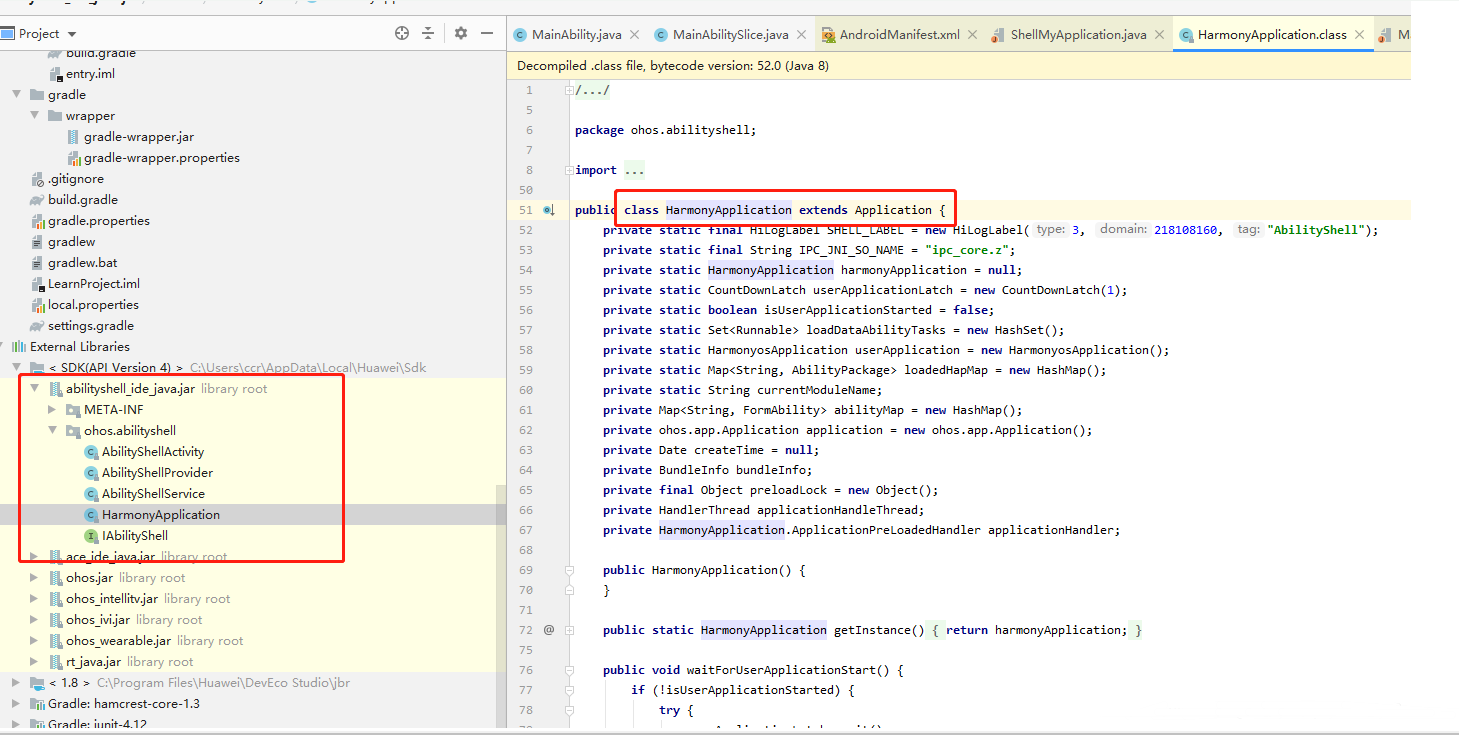Collapse the wrapper folder
Screen dimensions: 1459x735
35,116
